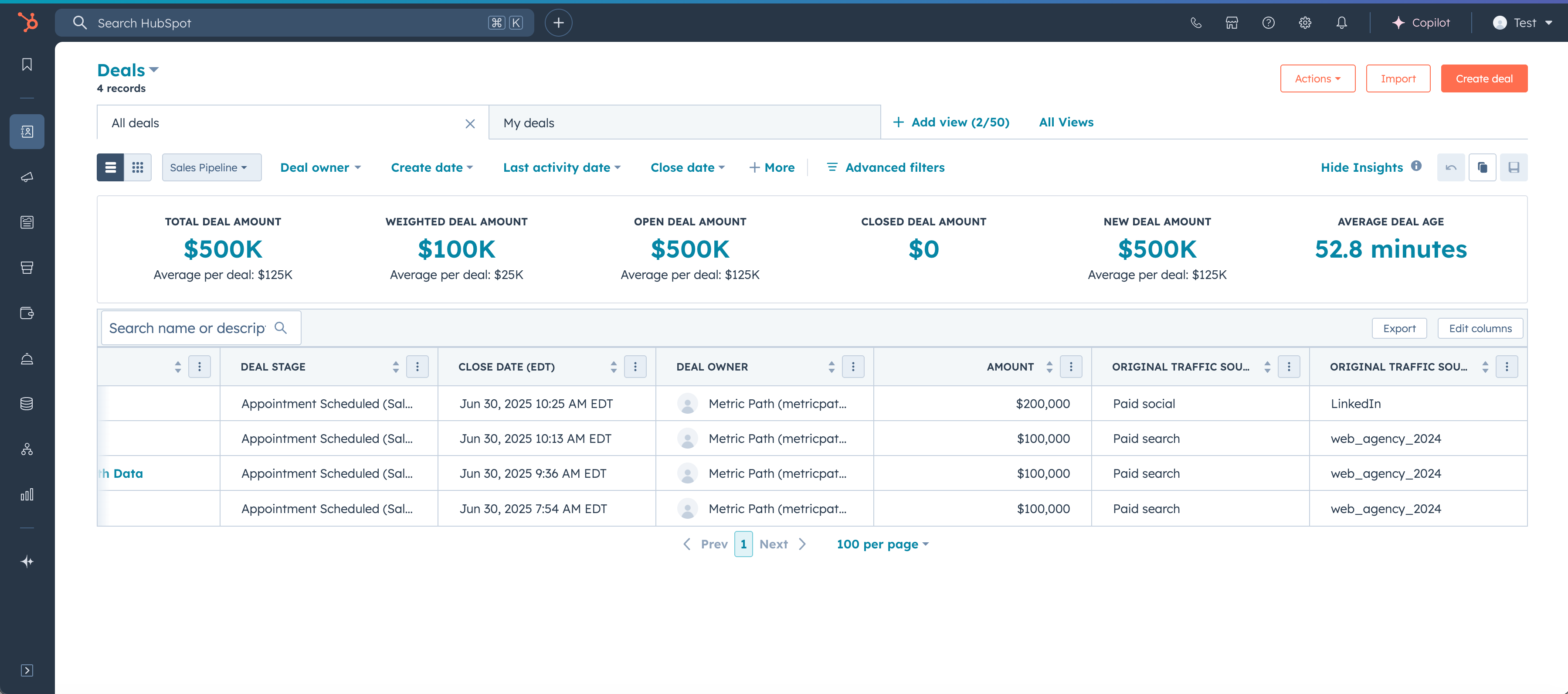
Task: Click the Import button
Action: click(1398, 78)
